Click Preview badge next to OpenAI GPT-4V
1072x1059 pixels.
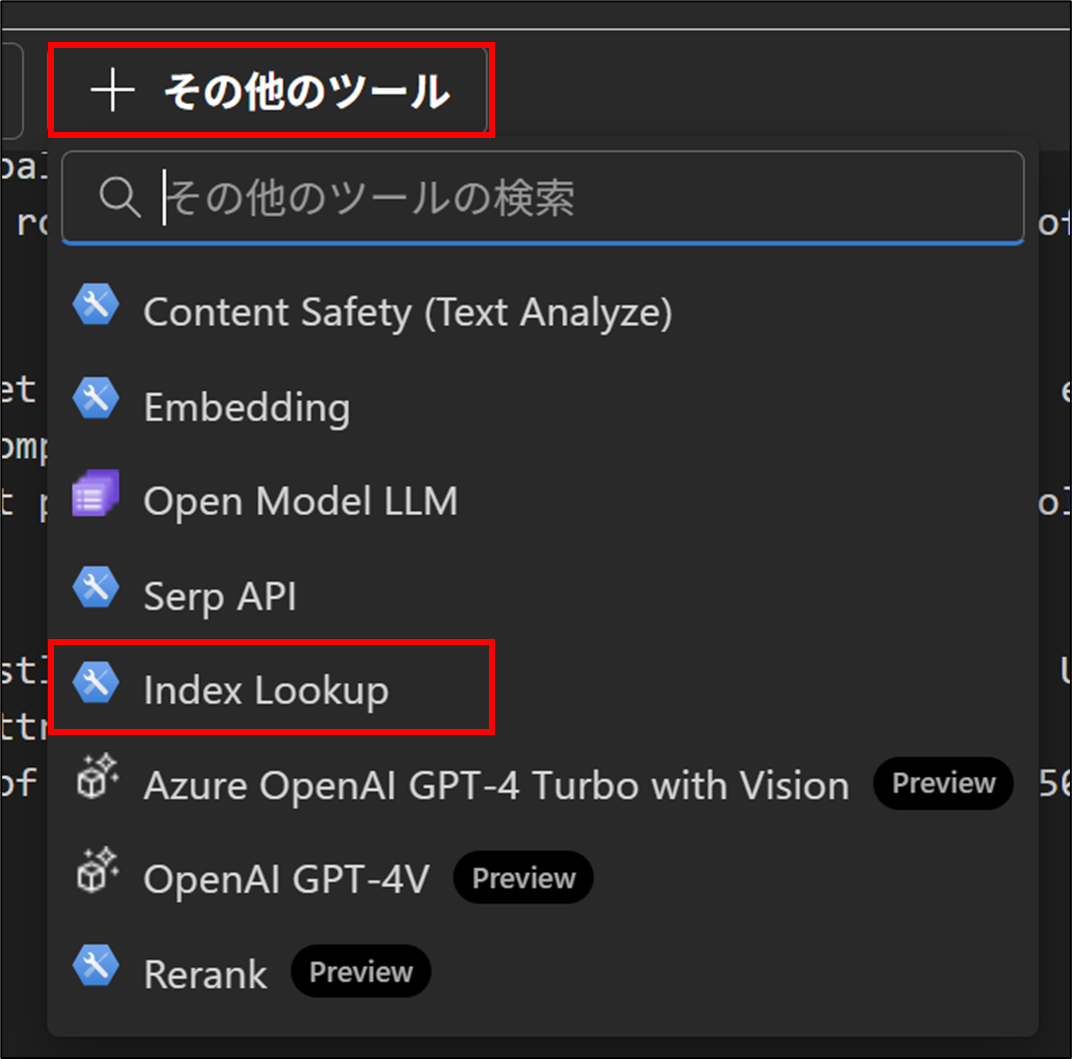coord(524,878)
